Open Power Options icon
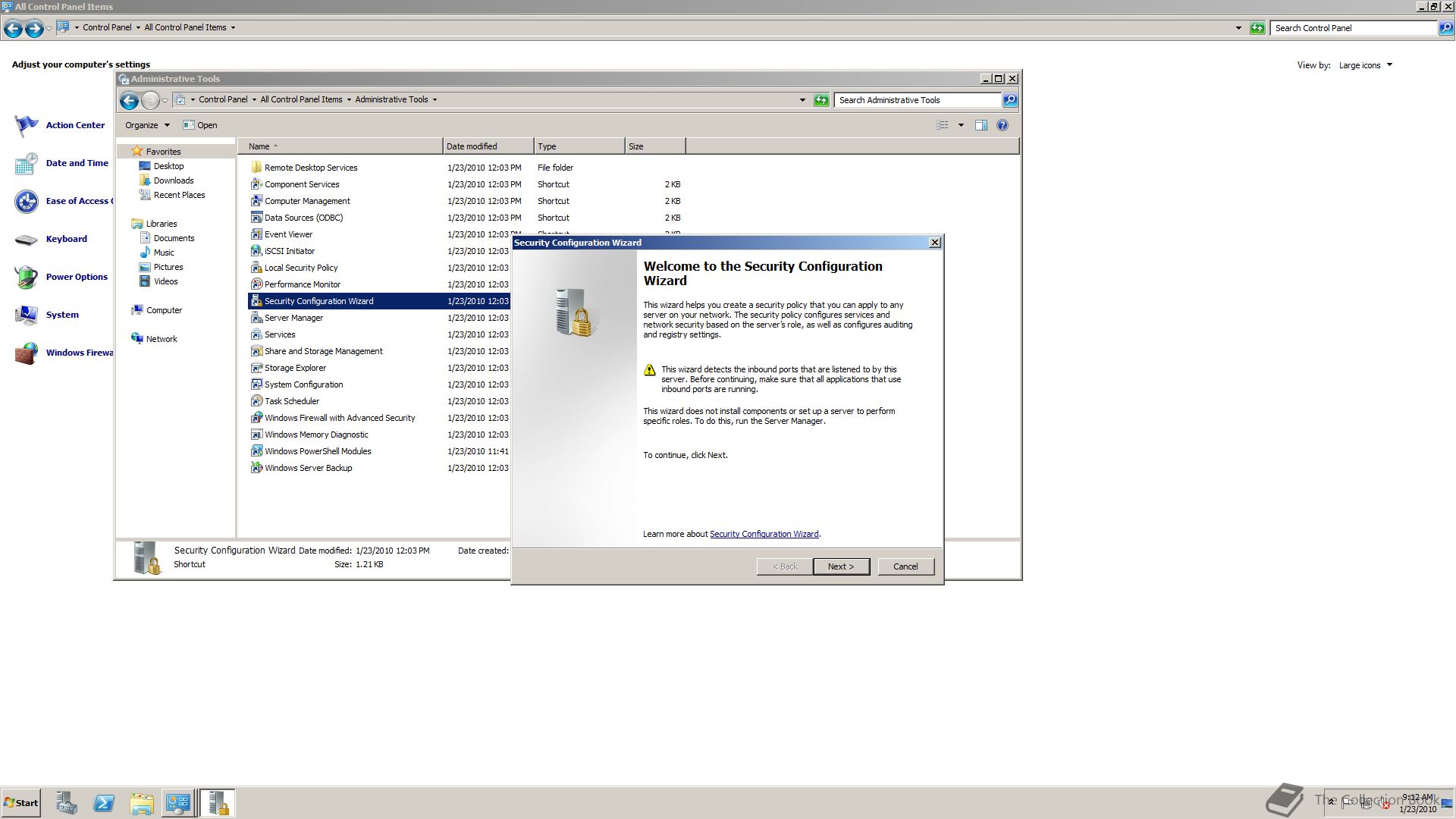This screenshot has width=1456, height=819. pos(27,277)
